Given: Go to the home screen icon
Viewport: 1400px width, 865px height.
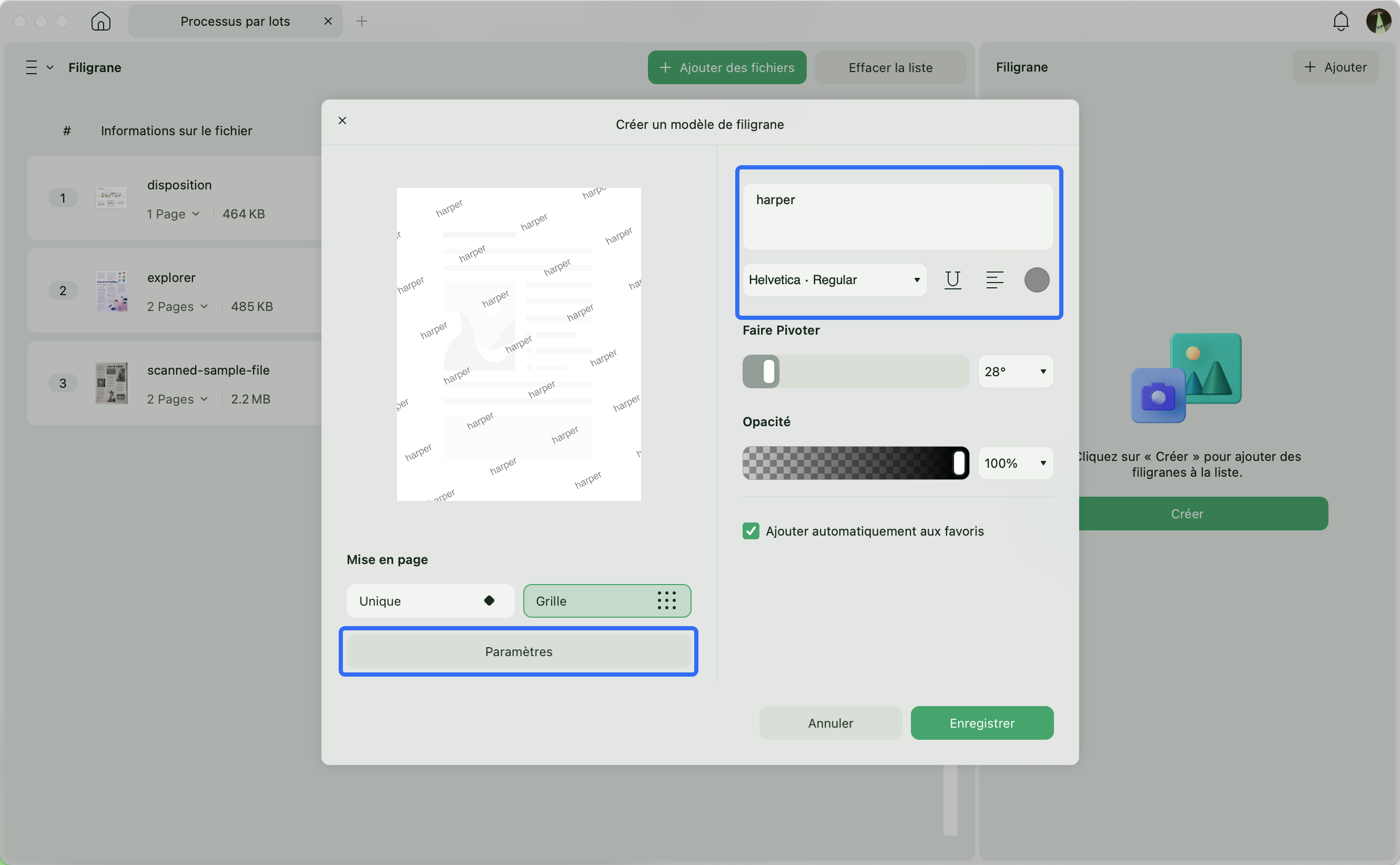Looking at the screenshot, I should [100, 21].
